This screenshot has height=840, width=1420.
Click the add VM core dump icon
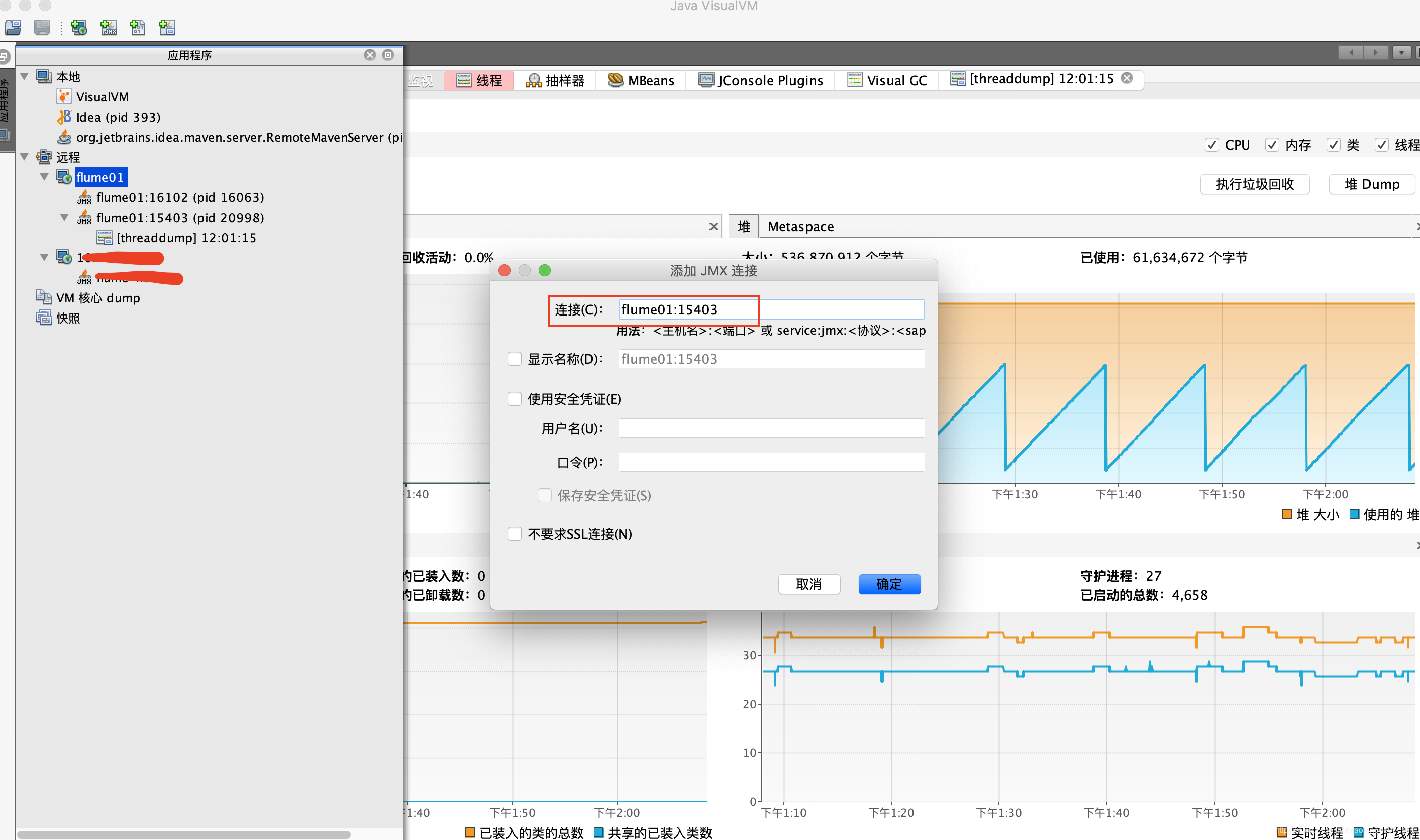[137, 27]
